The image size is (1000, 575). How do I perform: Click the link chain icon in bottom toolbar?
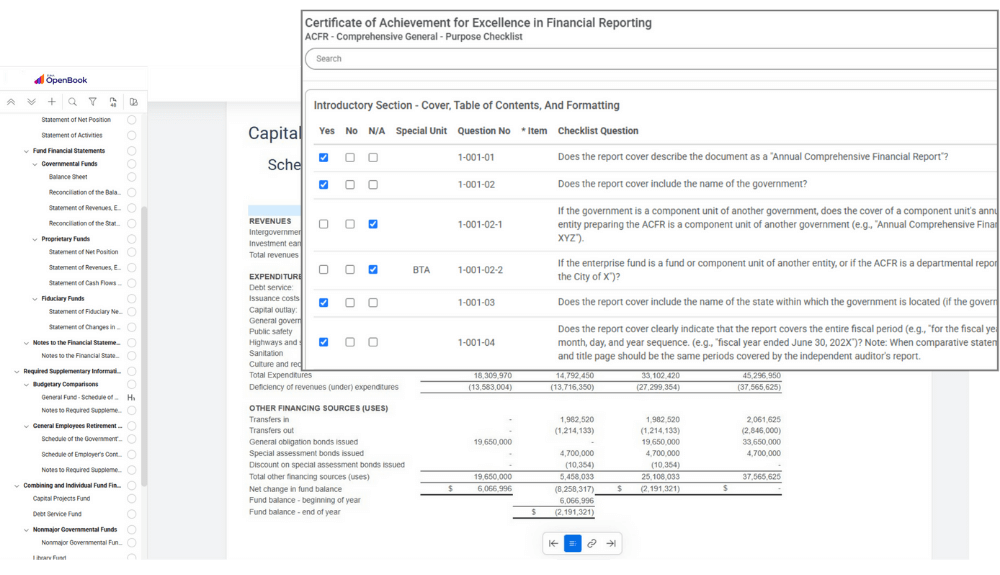pos(592,544)
